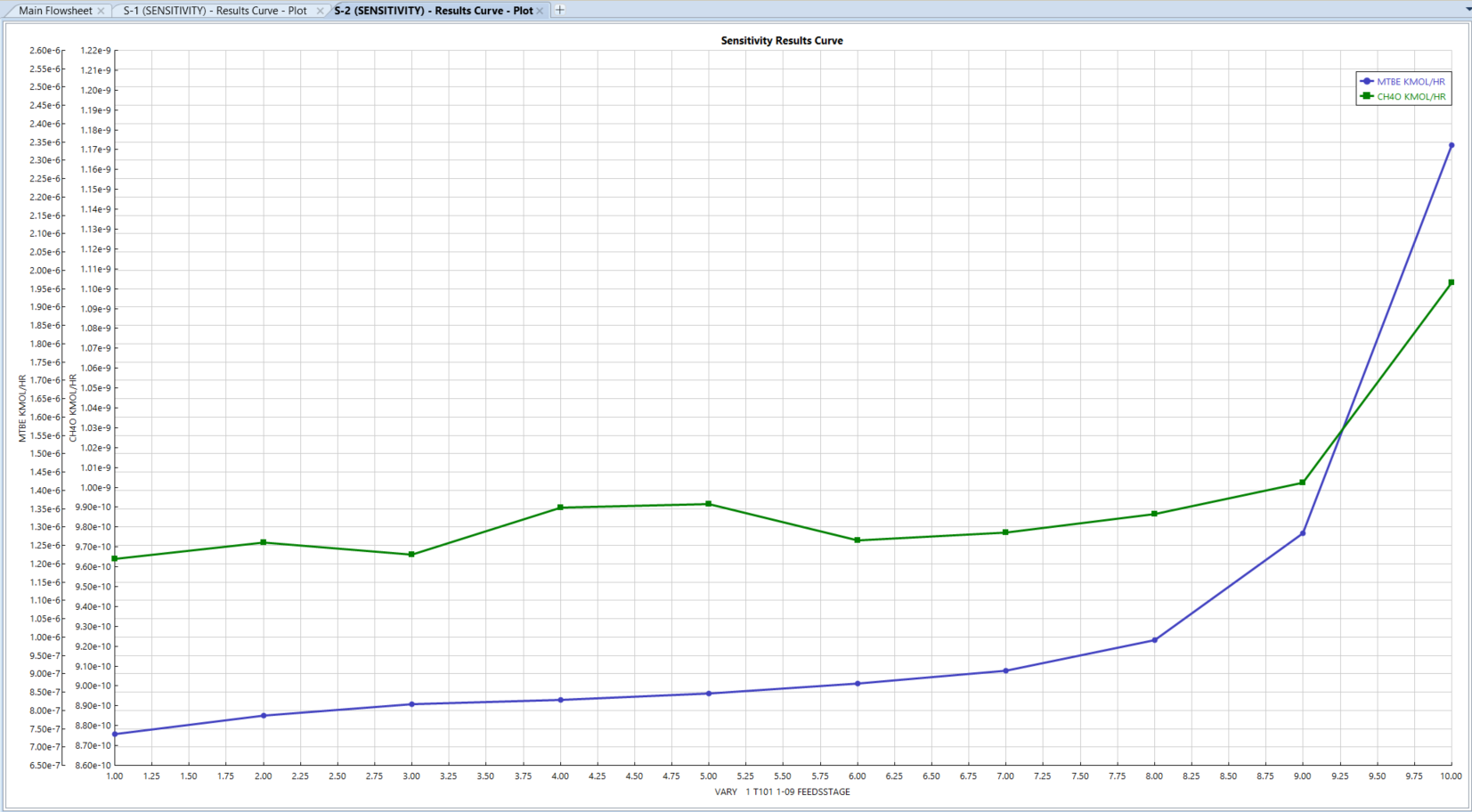
Task: Click the 10.00 tick label on the x-axis
Action: coord(1452,776)
